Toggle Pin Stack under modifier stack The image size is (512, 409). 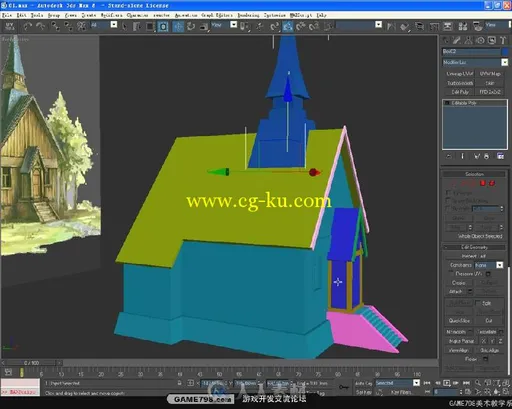coord(449,156)
